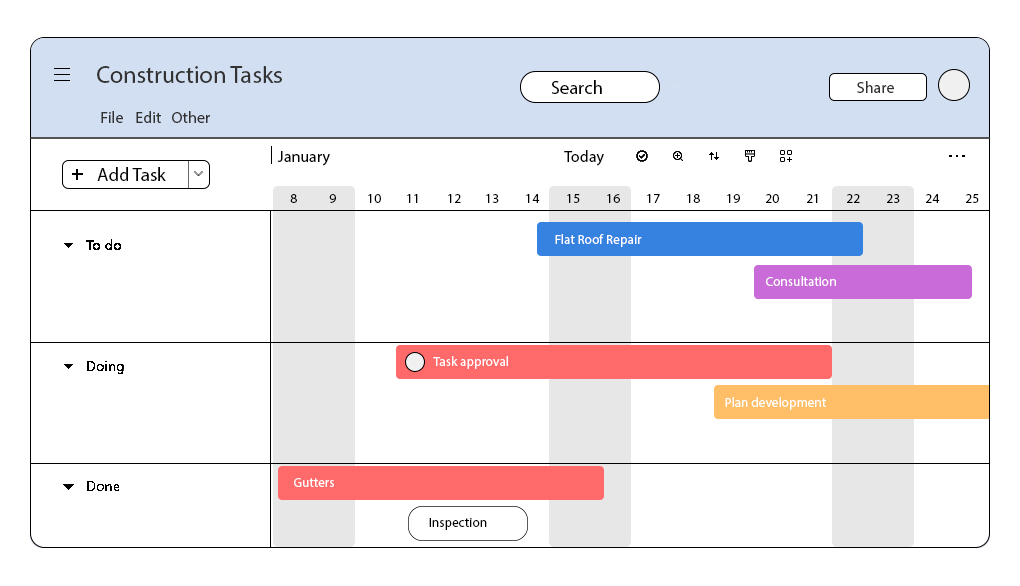Open the three-dot more options menu
Image resolution: width=1020 pixels, height=586 pixels.
tap(957, 156)
